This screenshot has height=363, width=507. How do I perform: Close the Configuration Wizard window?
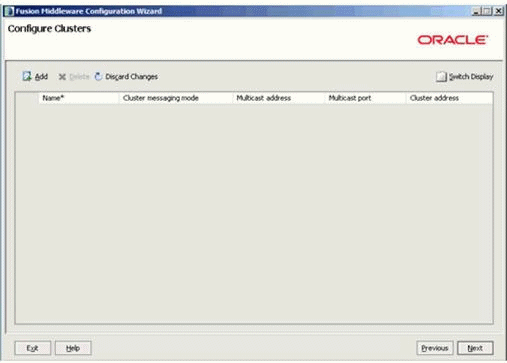tap(498, 11)
